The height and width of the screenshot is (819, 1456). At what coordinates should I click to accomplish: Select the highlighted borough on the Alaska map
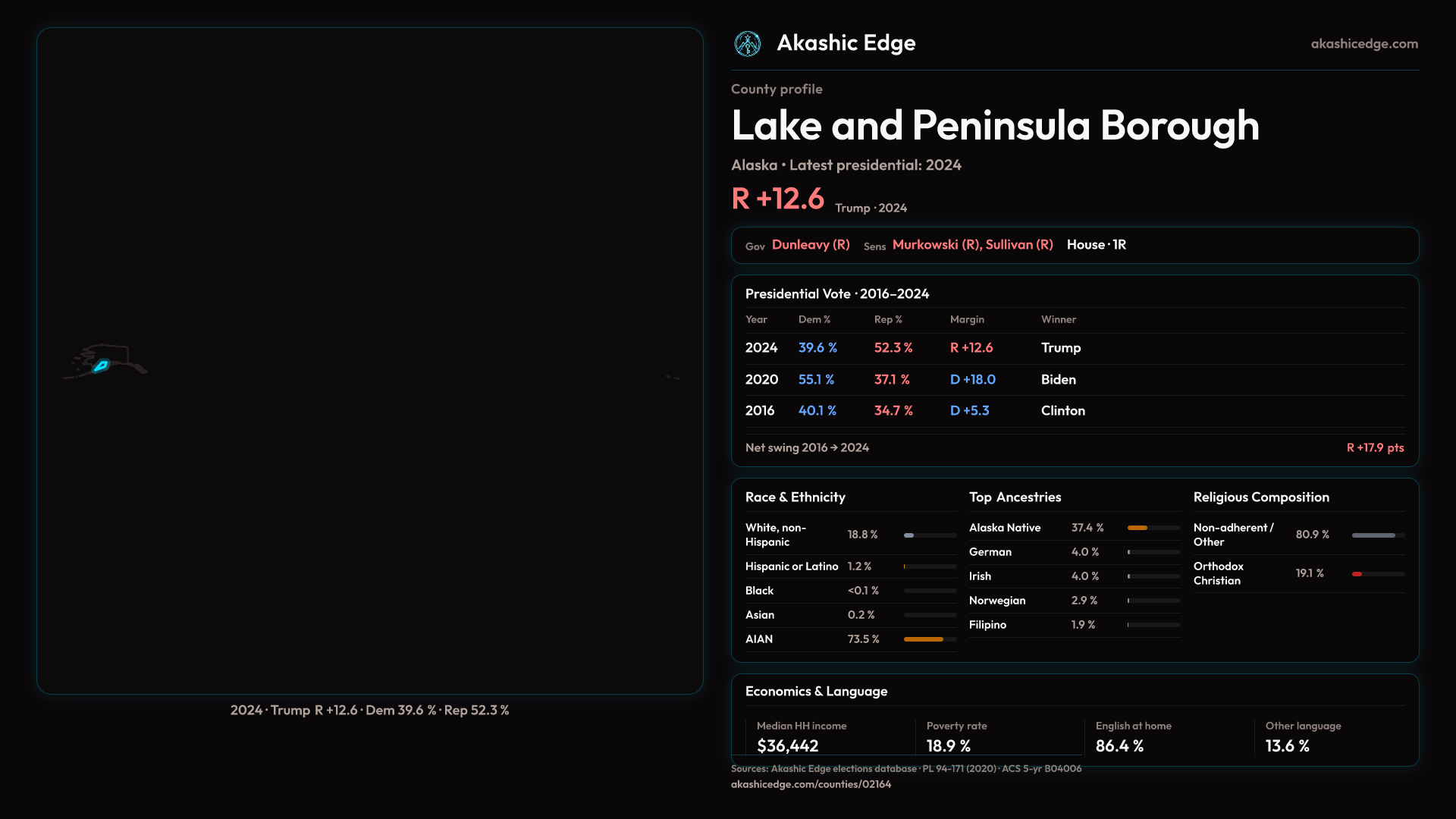pyautogui.click(x=100, y=366)
